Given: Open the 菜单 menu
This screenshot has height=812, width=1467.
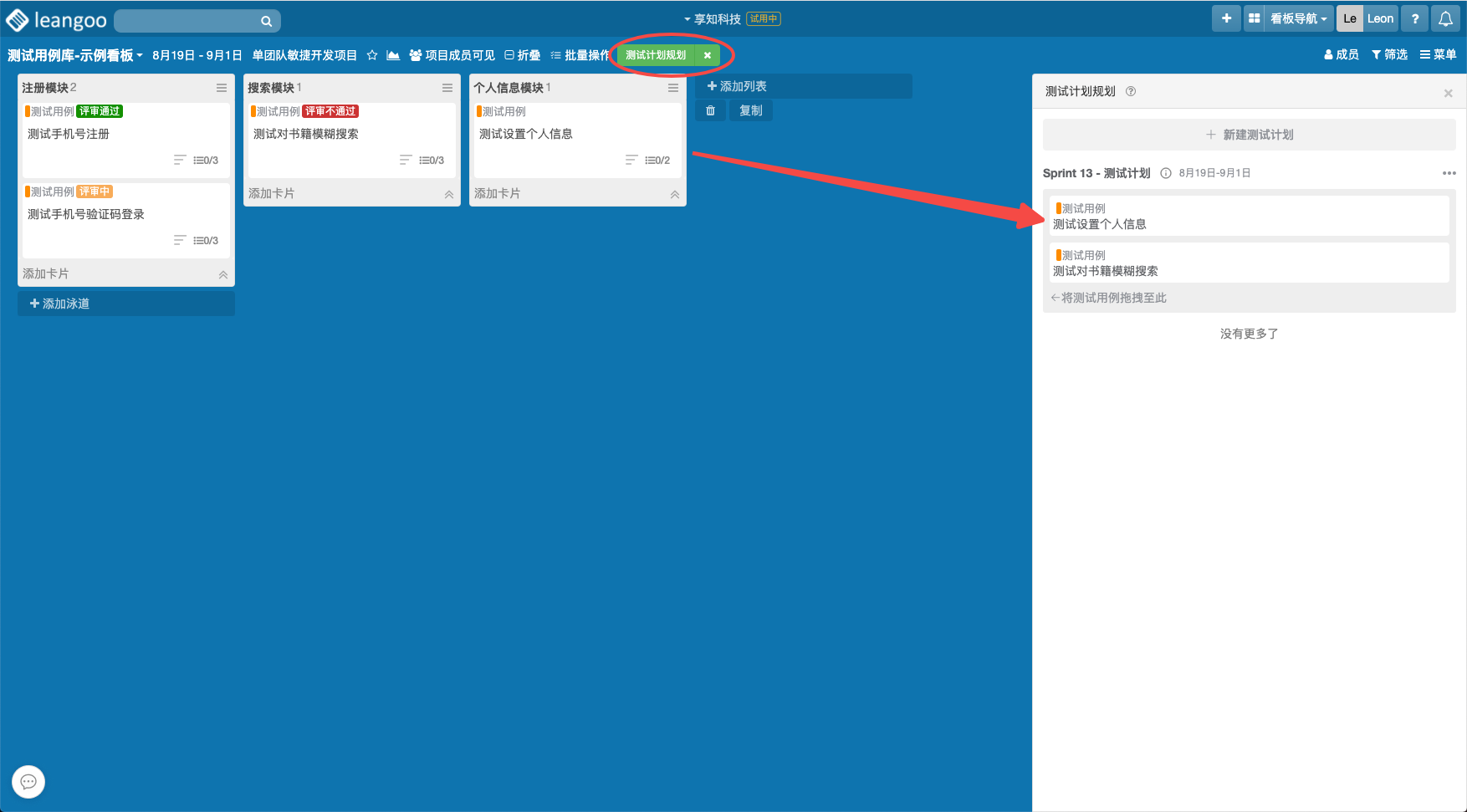Looking at the screenshot, I should point(1438,54).
